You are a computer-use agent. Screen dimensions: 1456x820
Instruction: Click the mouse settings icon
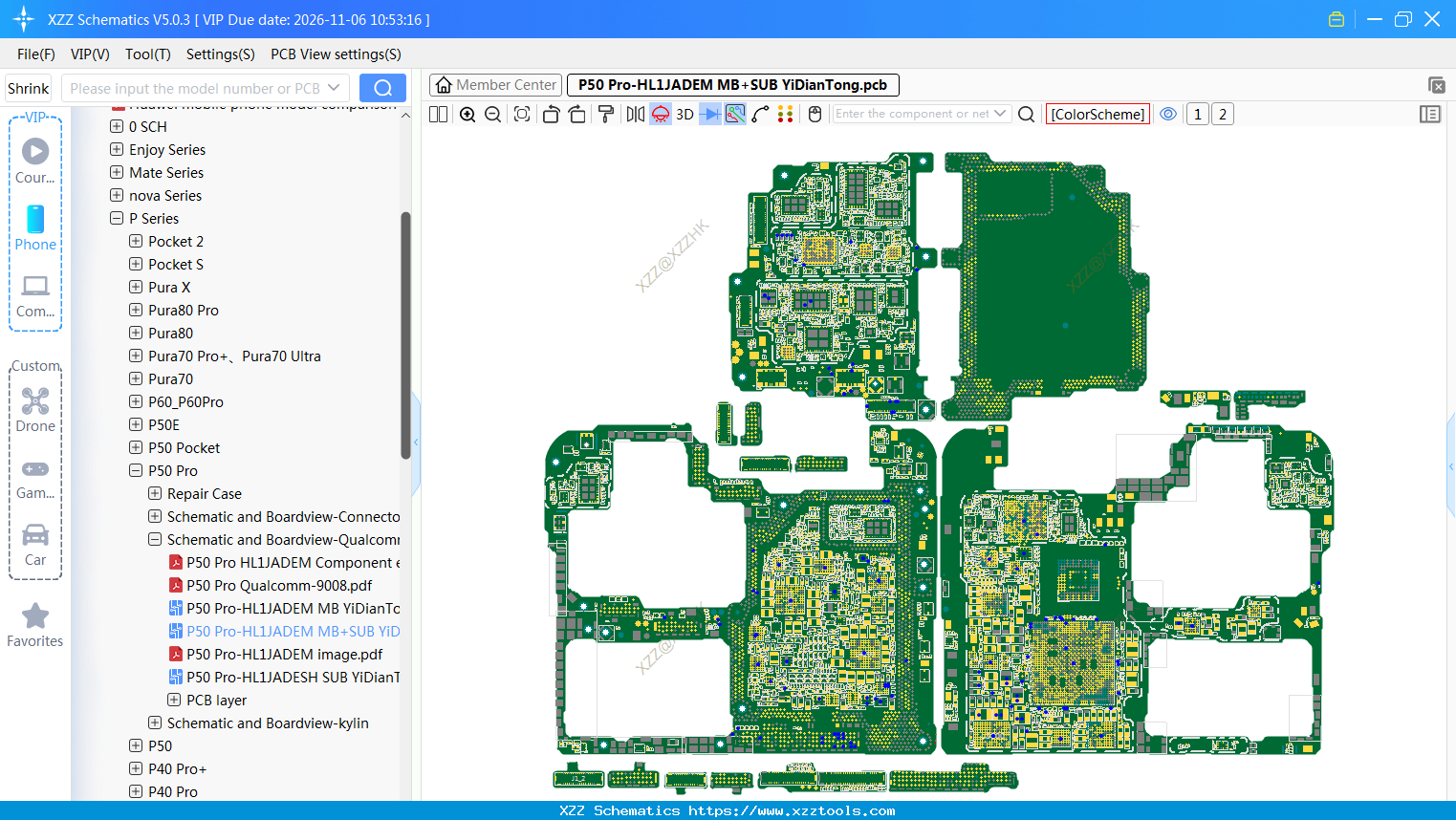[815, 115]
